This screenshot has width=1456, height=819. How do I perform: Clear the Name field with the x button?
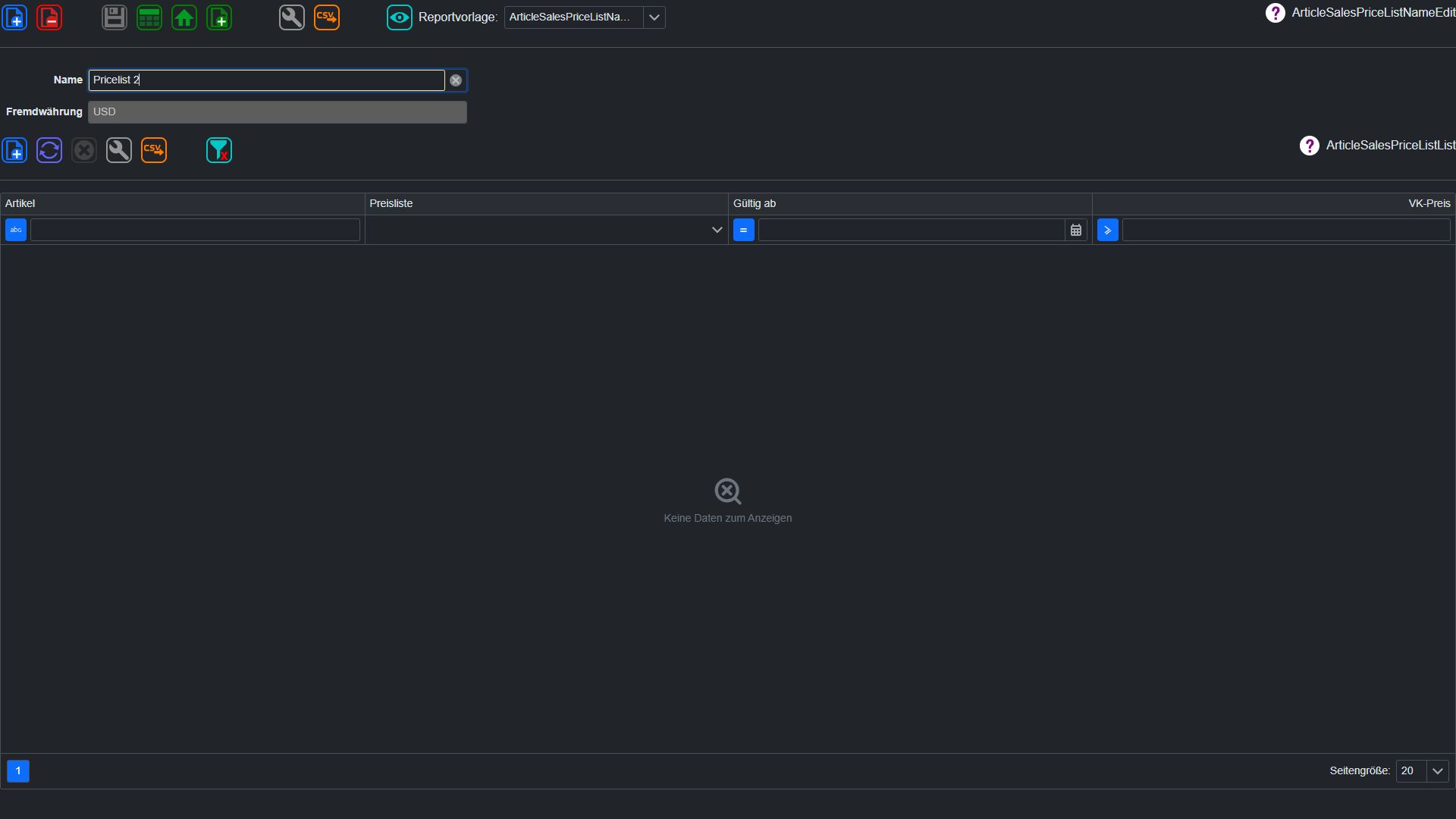tap(456, 80)
